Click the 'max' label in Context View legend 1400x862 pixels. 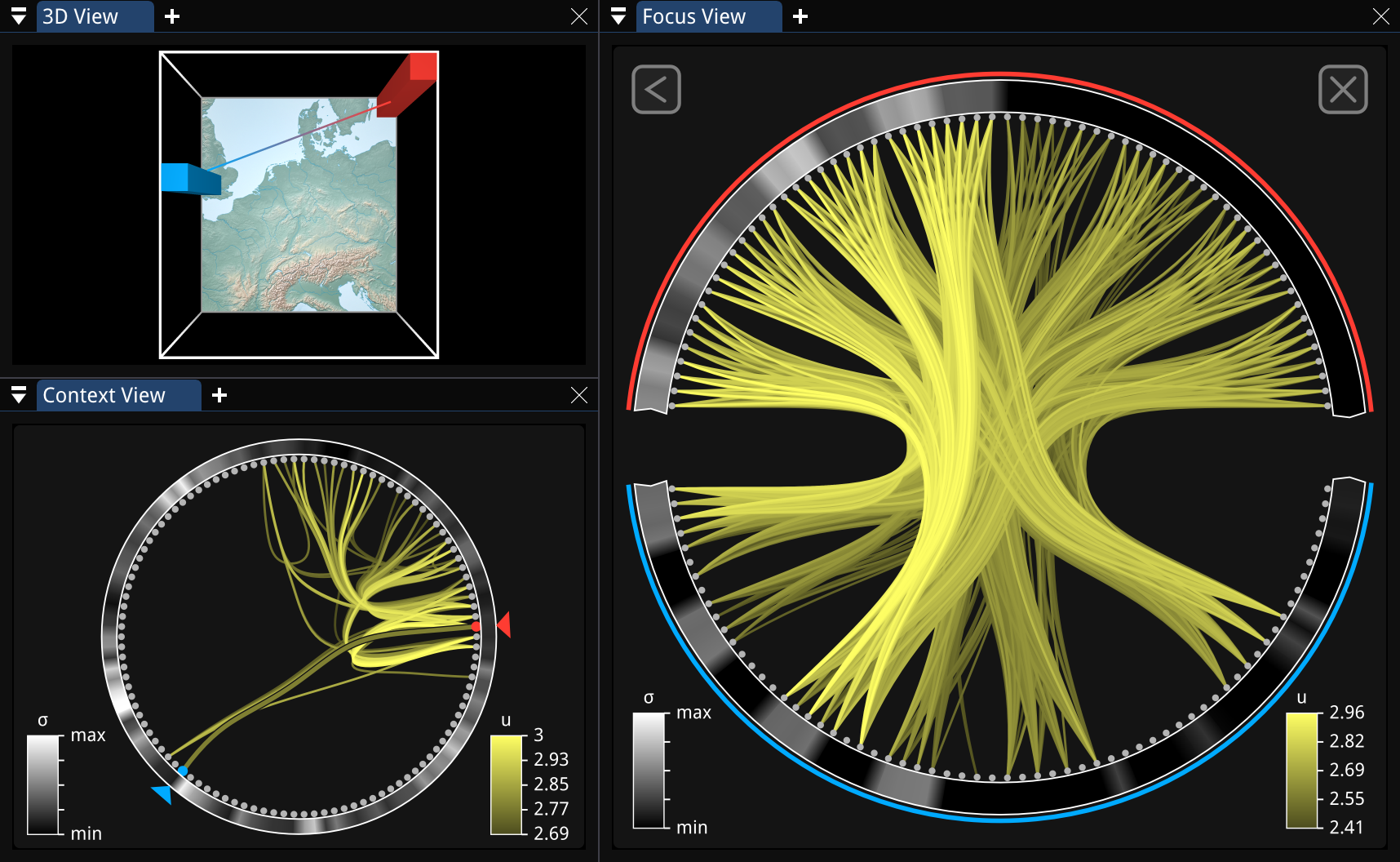(88, 735)
